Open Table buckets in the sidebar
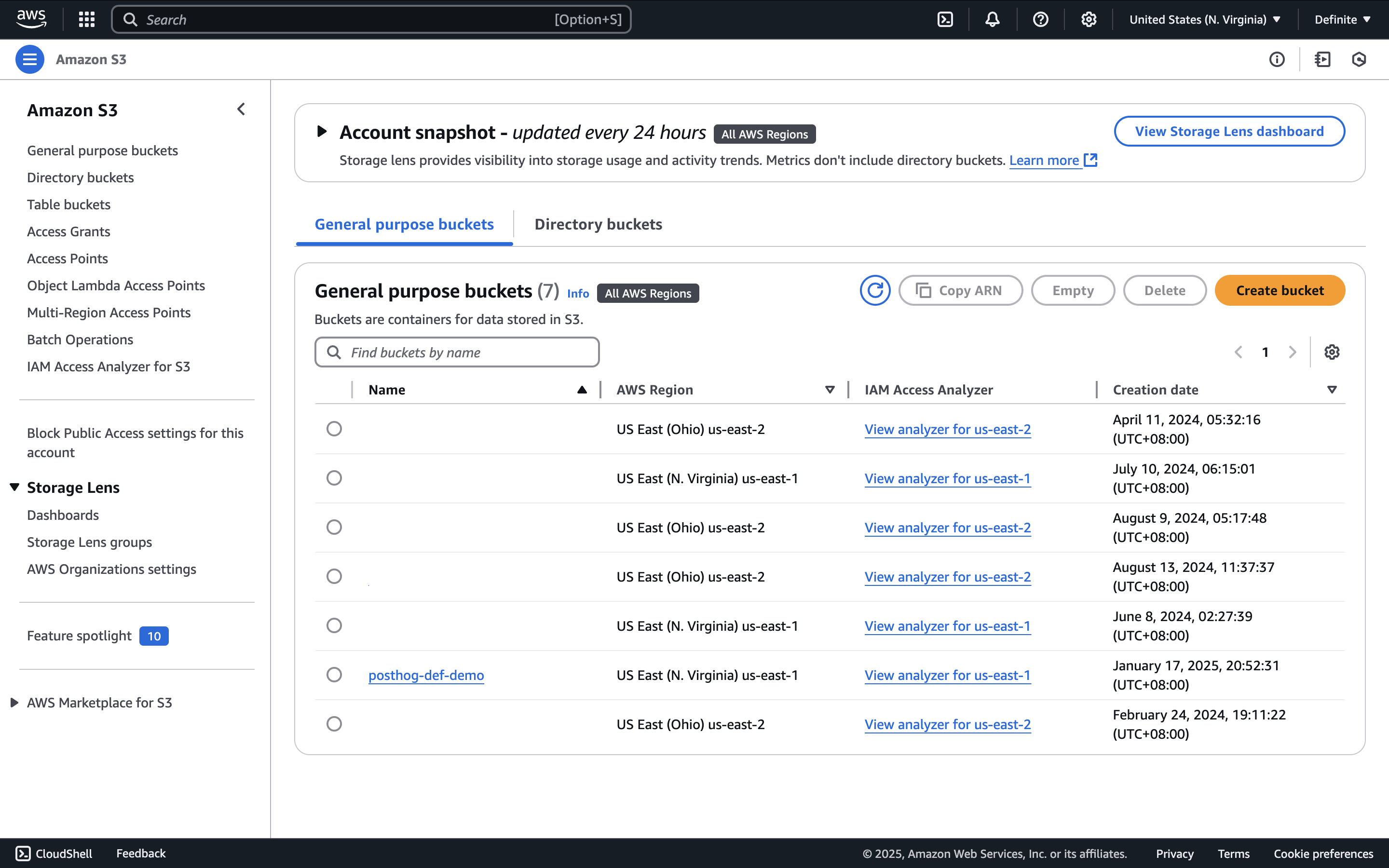This screenshot has width=1389, height=868. click(x=69, y=204)
